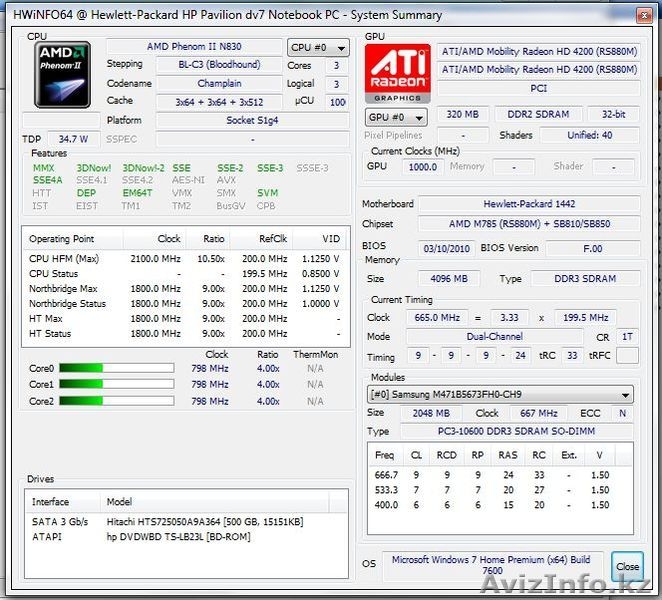The image size is (662, 600).
Task: Click the Close button
Action: tap(627, 566)
